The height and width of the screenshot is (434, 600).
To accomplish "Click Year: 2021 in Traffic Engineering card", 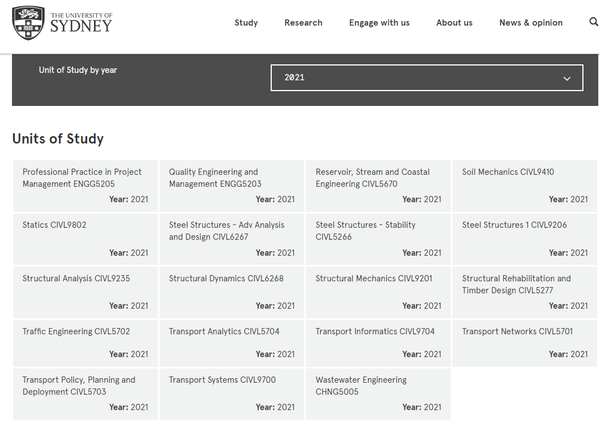I will click(129, 354).
